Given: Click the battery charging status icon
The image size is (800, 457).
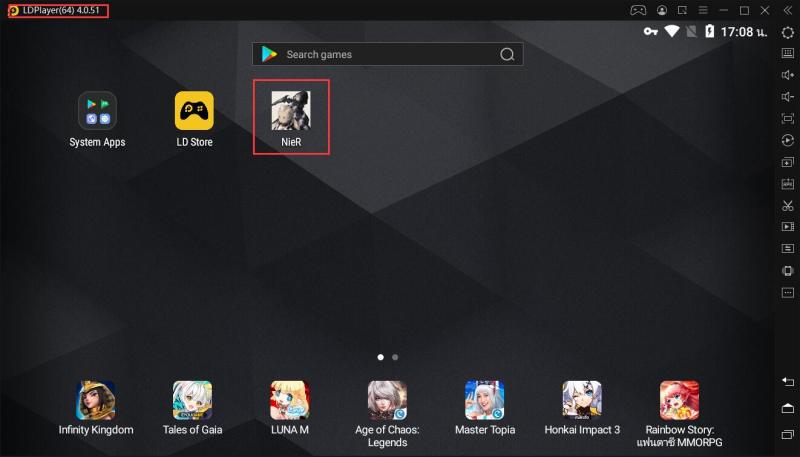Looking at the screenshot, I should pos(710,32).
